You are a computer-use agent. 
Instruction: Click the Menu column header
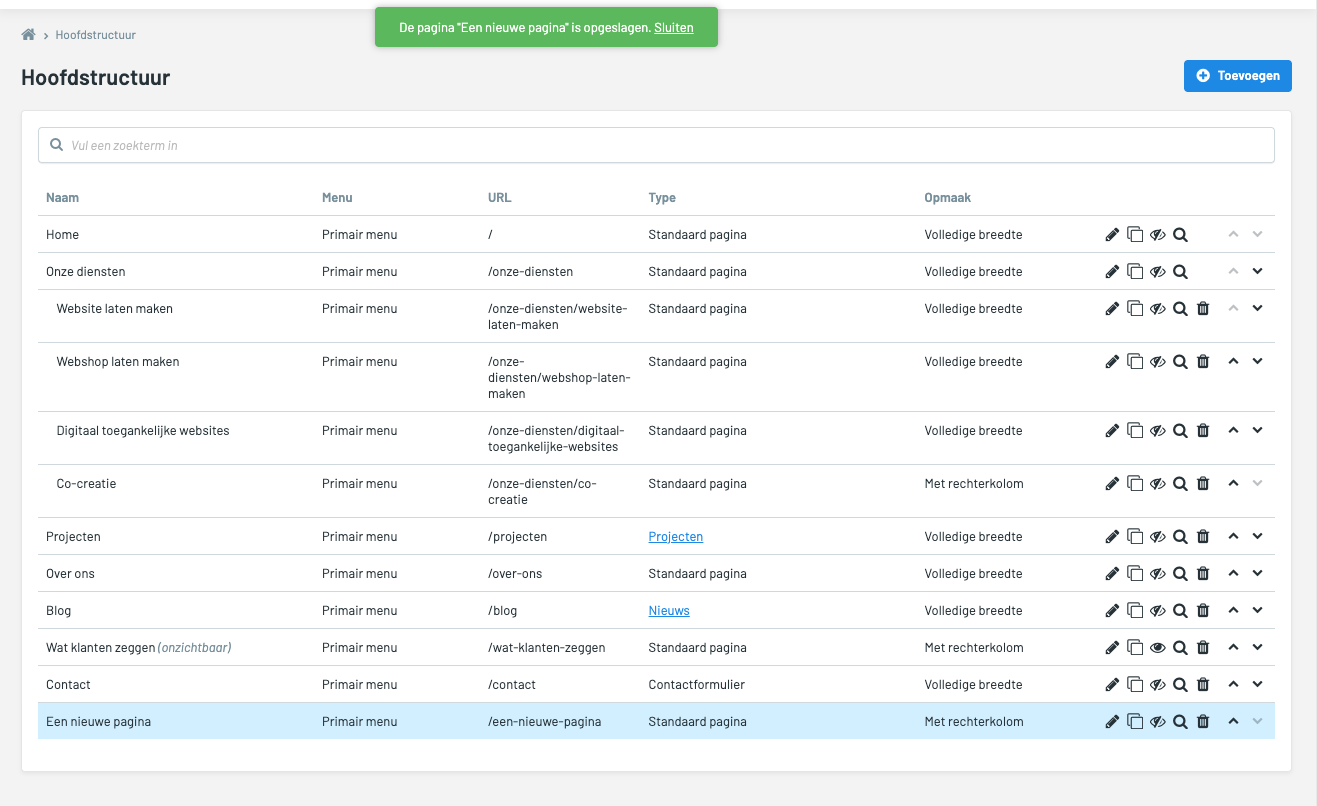pyautogui.click(x=337, y=198)
